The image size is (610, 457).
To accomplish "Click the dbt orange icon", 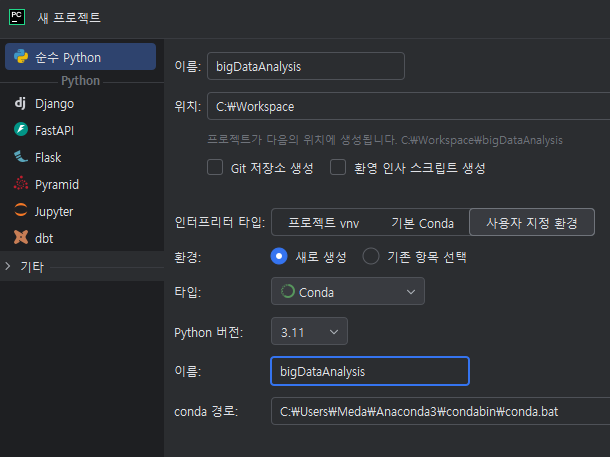I will click(x=21, y=237).
